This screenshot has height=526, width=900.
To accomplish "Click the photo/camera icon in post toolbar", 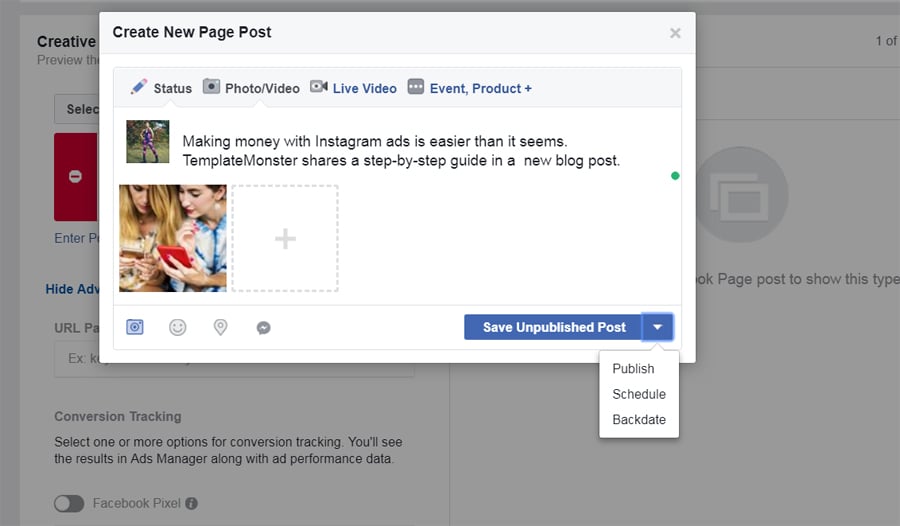I will point(135,327).
